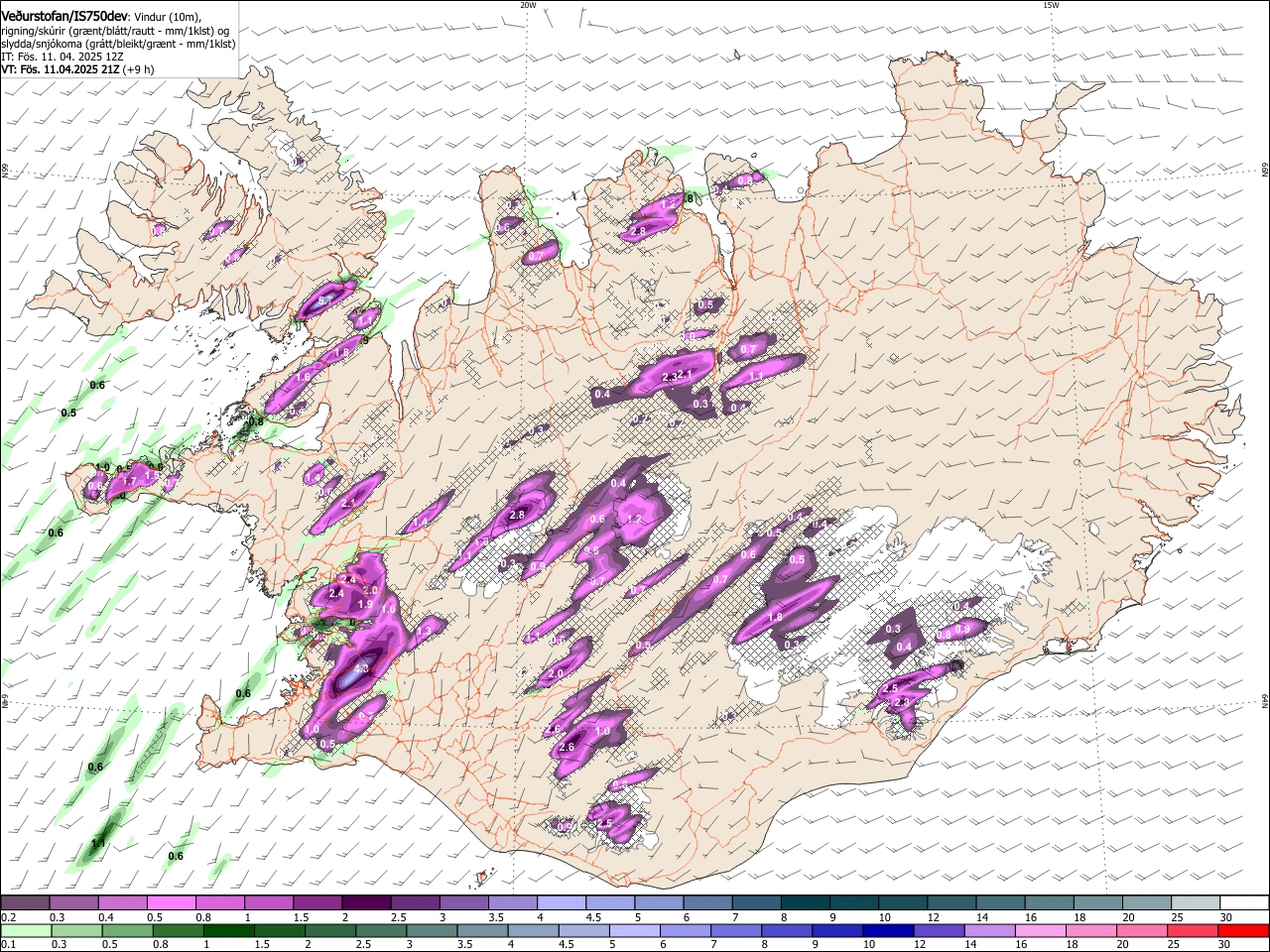Click the snow scale swatch between 0.2 and 0.3
The height and width of the screenshot is (952, 1270).
[25, 902]
